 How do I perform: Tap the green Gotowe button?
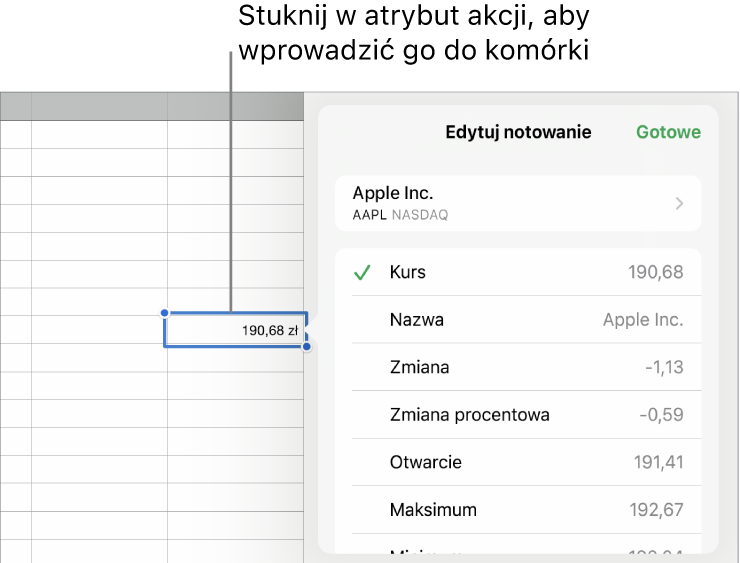click(x=668, y=132)
